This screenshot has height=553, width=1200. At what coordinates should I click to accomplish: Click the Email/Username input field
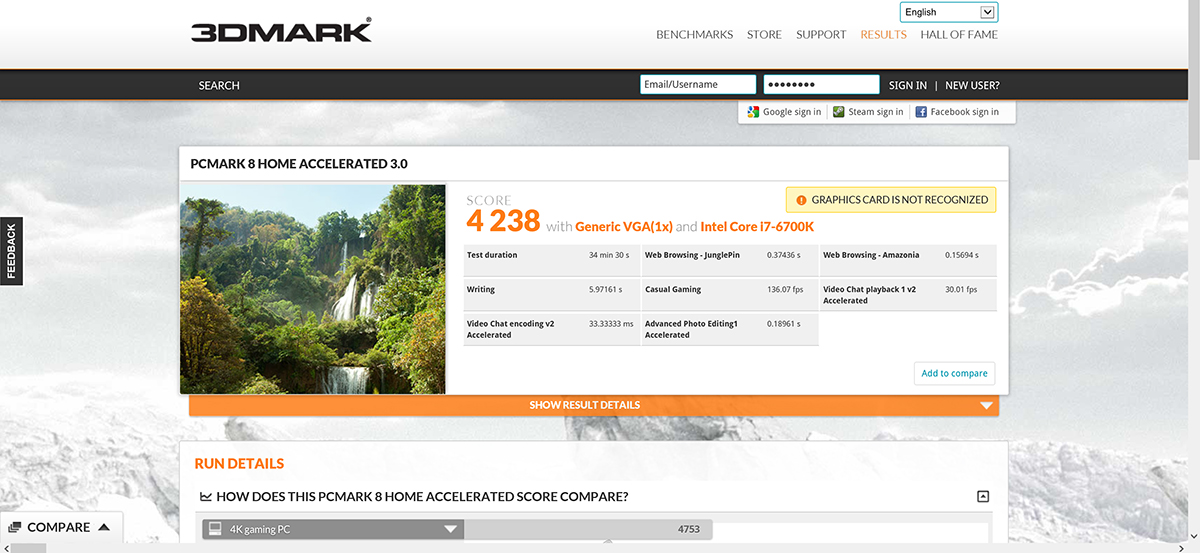tap(697, 85)
